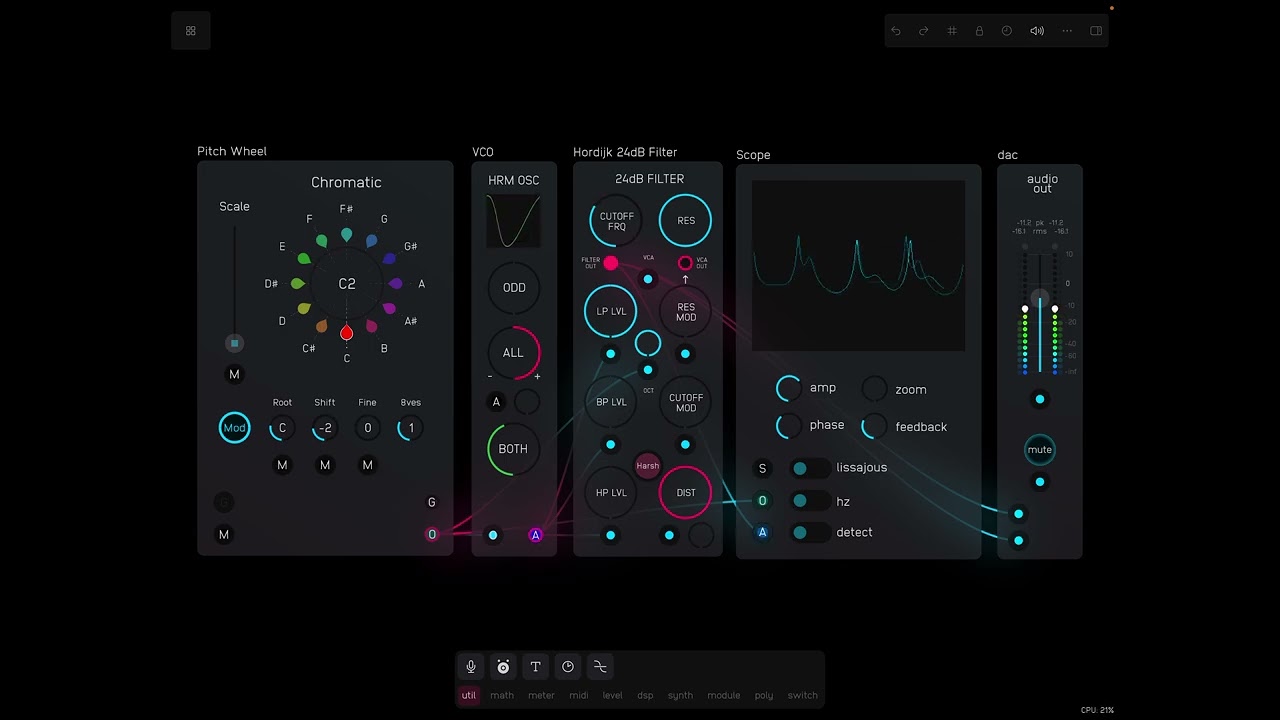This screenshot has height=720, width=1280.
Task: Switch to the synth category tab
Action: [680, 695]
